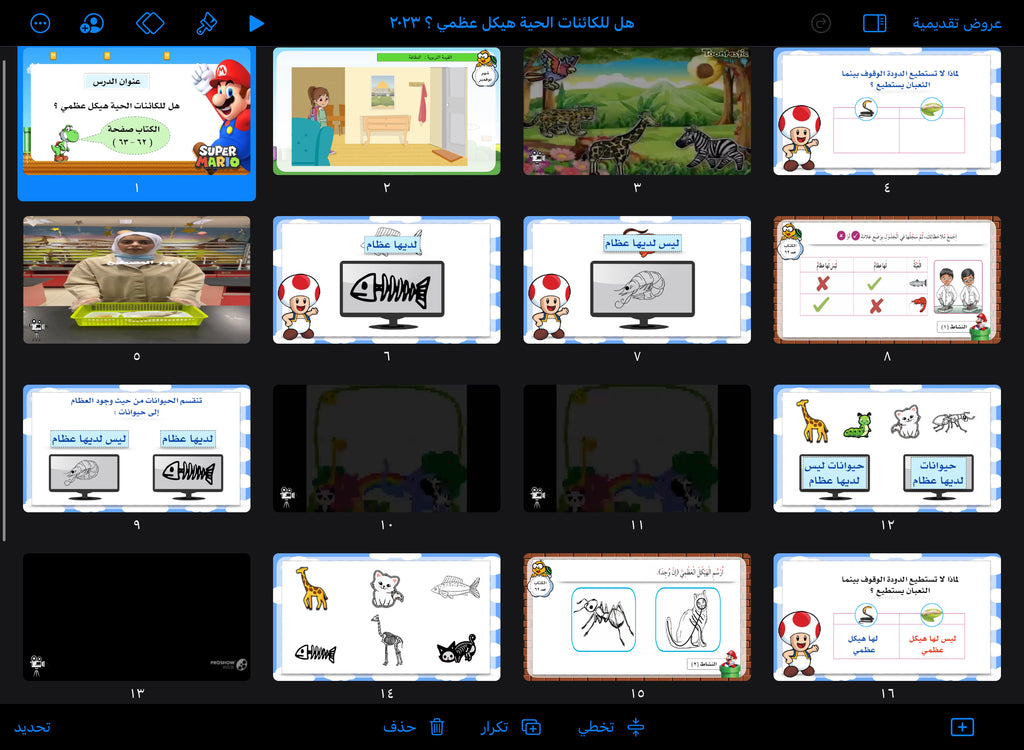The width and height of the screenshot is (1024, 750).
Task: Play the slideshow with the play button
Action: point(257,24)
